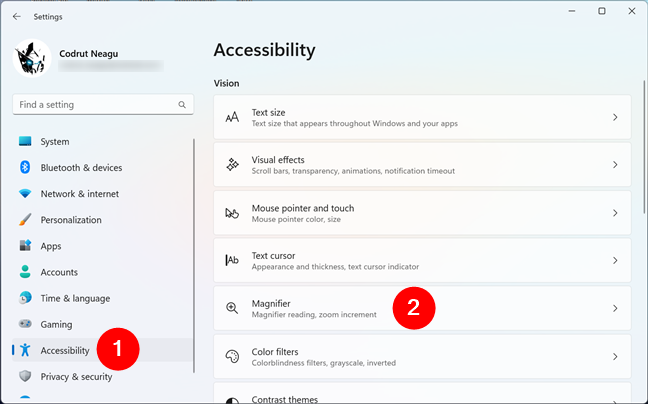This screenshot has width=648, height=404.
Task: Click the Personalization paintbrush icon
Action: click(x=25, y=220)
